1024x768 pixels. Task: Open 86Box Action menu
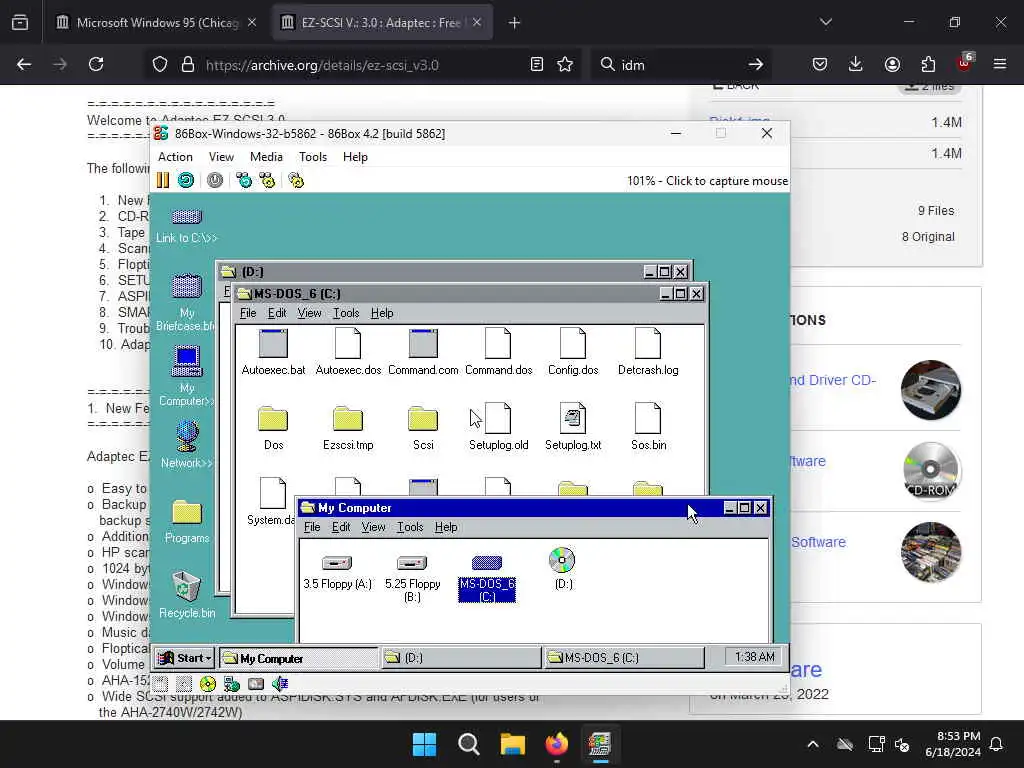coord(175,157)
